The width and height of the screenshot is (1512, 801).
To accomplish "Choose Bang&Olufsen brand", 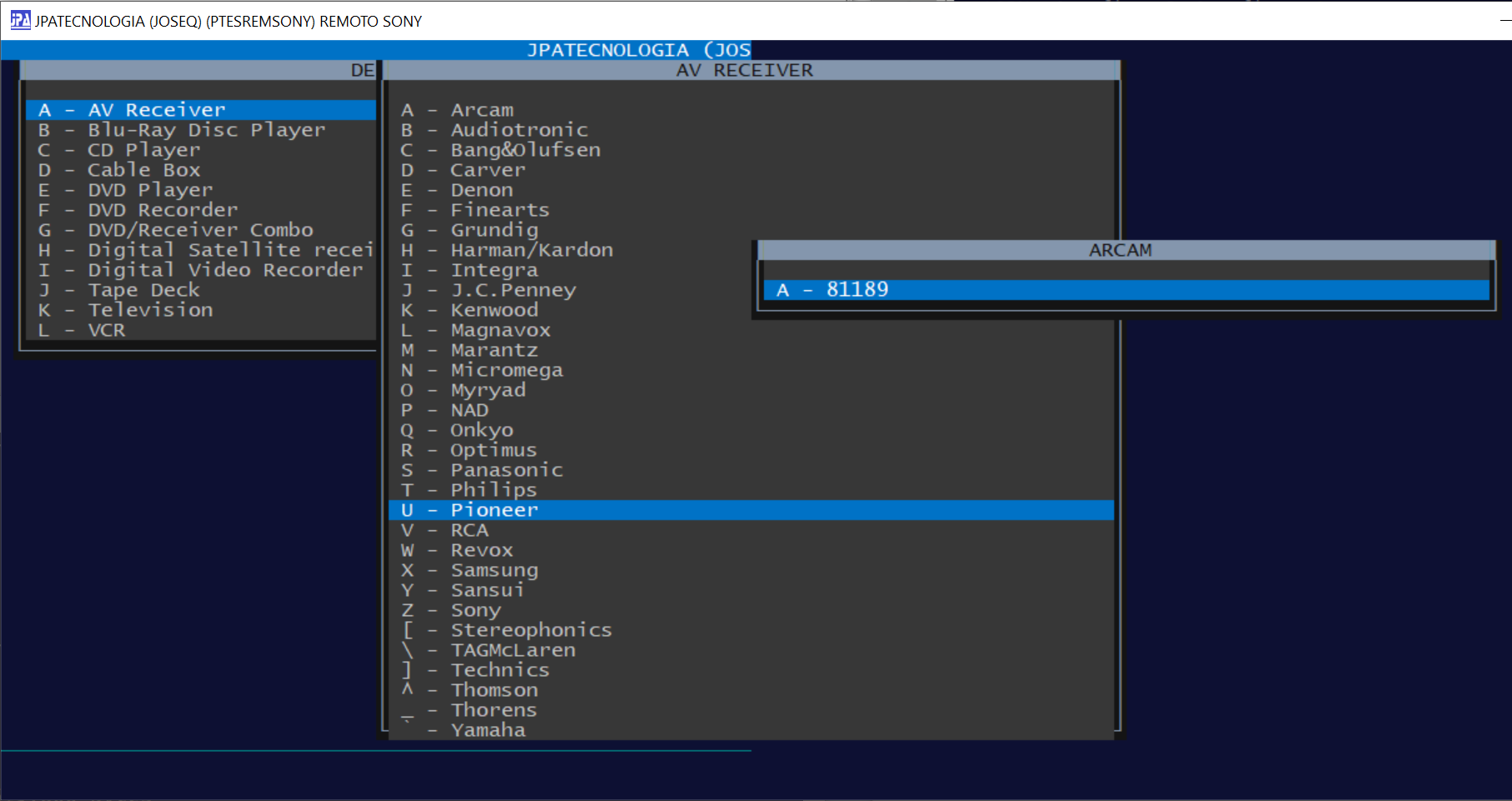I will tap(751, 150).
